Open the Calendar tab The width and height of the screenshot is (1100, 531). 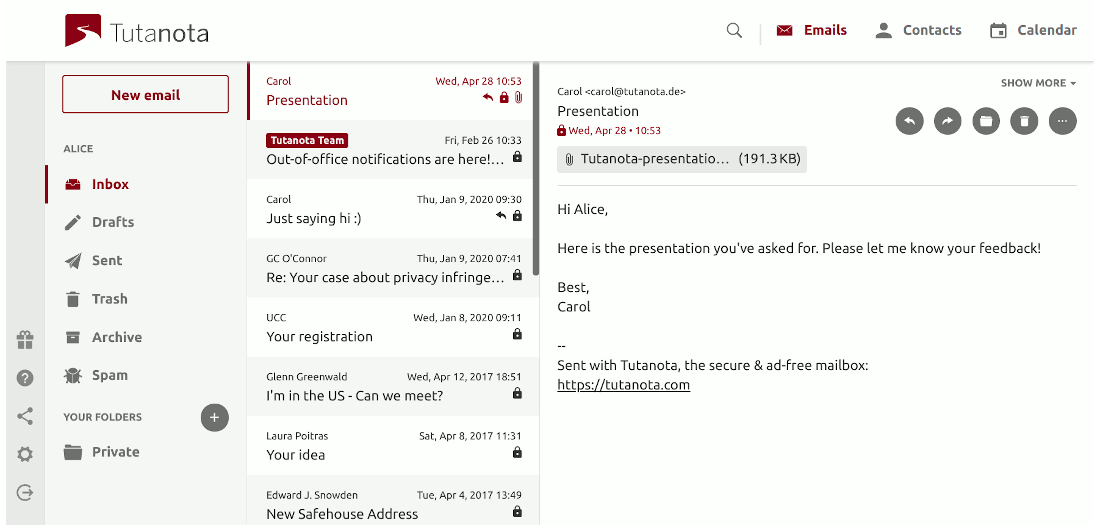pyautogui.click(x=1033, y=31)
